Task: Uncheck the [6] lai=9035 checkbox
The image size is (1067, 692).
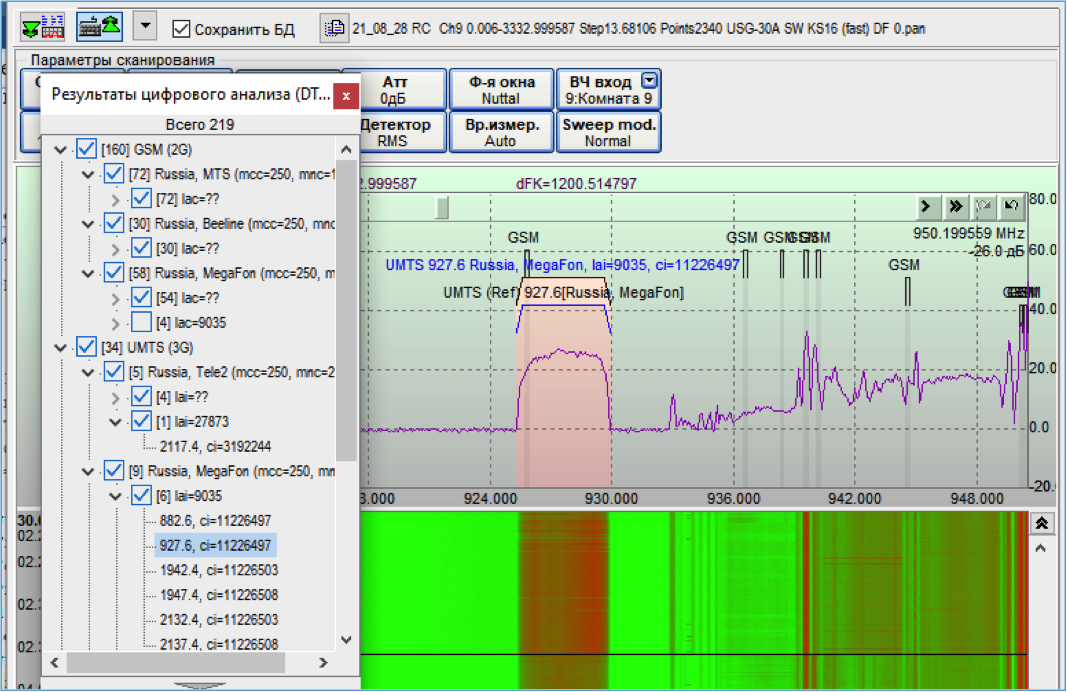Action: coord(141,495)
